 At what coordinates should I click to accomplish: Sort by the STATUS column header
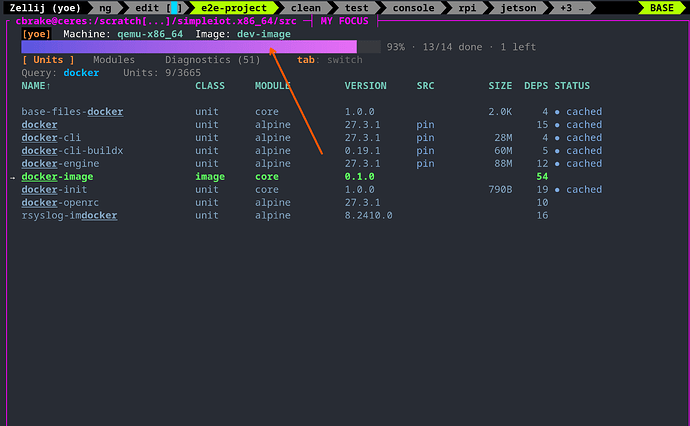(572, 86)
